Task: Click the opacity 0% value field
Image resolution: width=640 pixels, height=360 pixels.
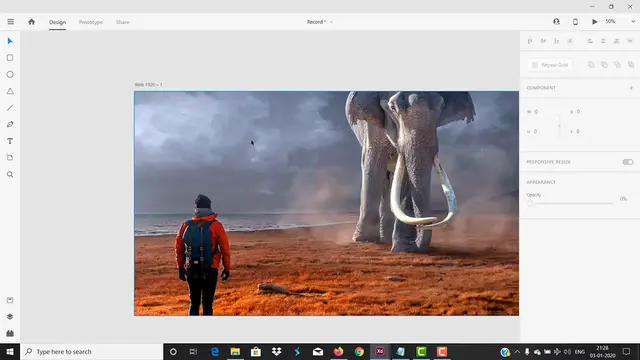Action: [x=623, y=199]
